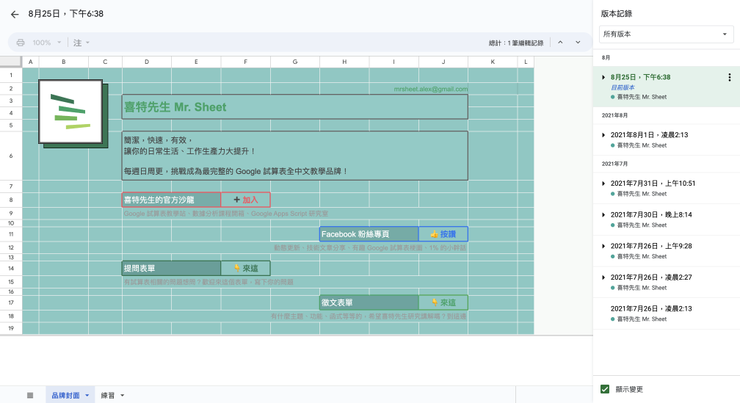740x403 pixels.
Task: Print this version with printer icon
Action: tap(20, 42)
